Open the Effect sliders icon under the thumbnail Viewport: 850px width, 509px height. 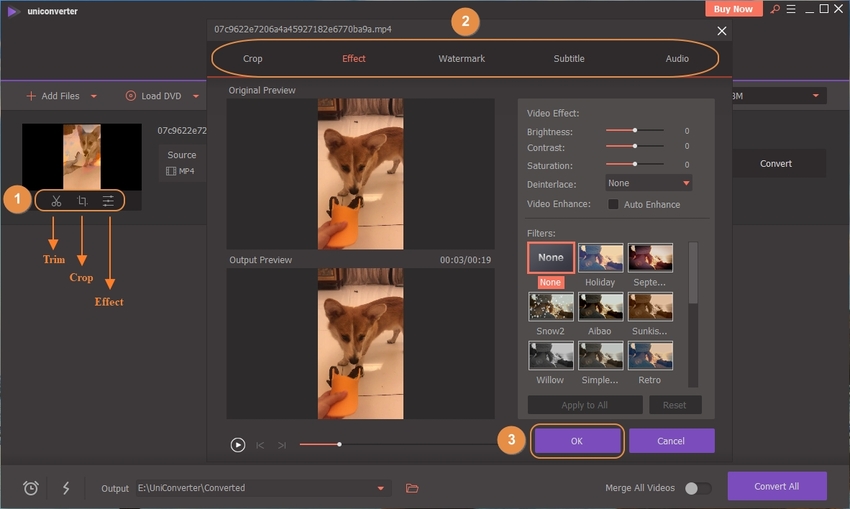coord(108,201)
